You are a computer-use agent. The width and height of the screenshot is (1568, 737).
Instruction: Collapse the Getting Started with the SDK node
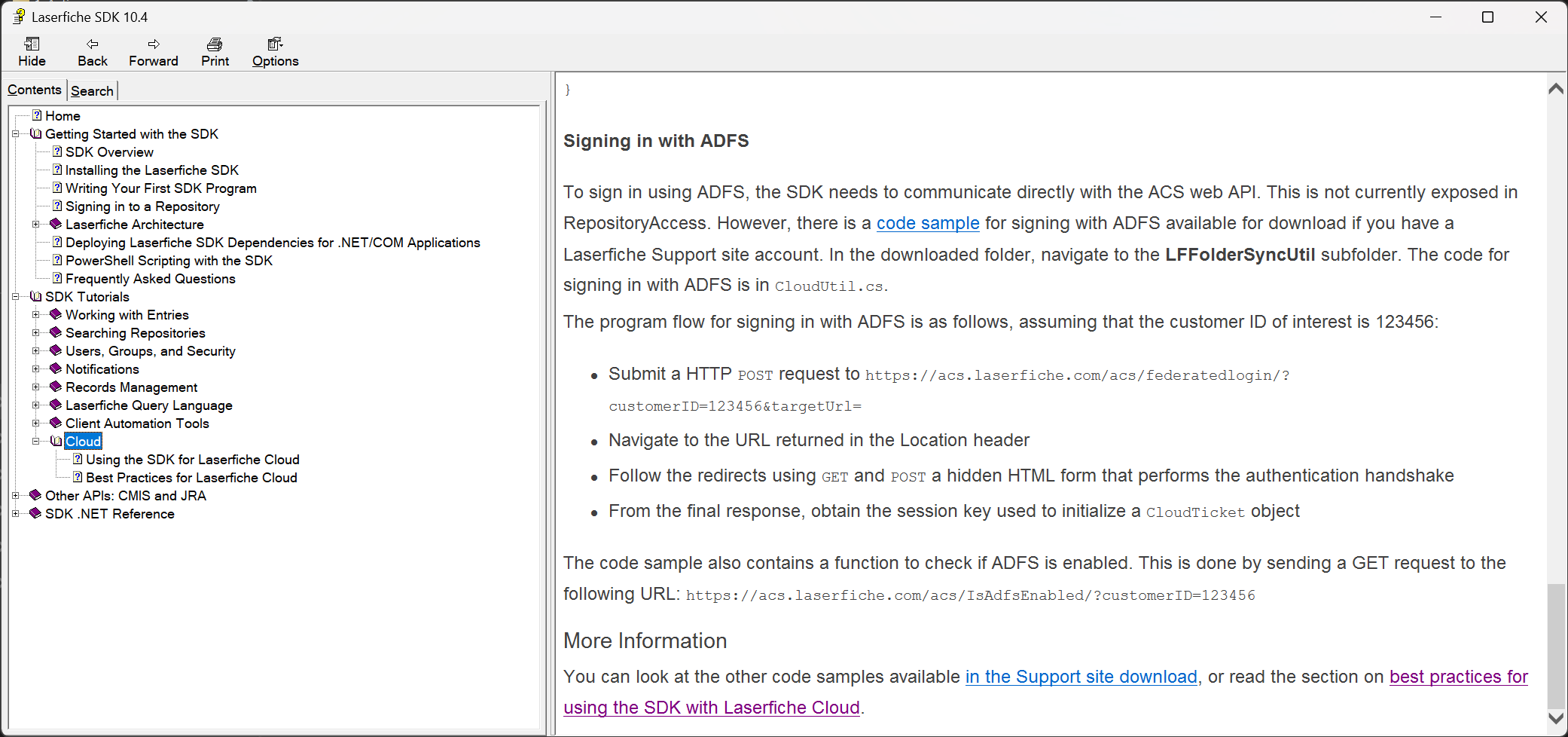coord(15,134)
